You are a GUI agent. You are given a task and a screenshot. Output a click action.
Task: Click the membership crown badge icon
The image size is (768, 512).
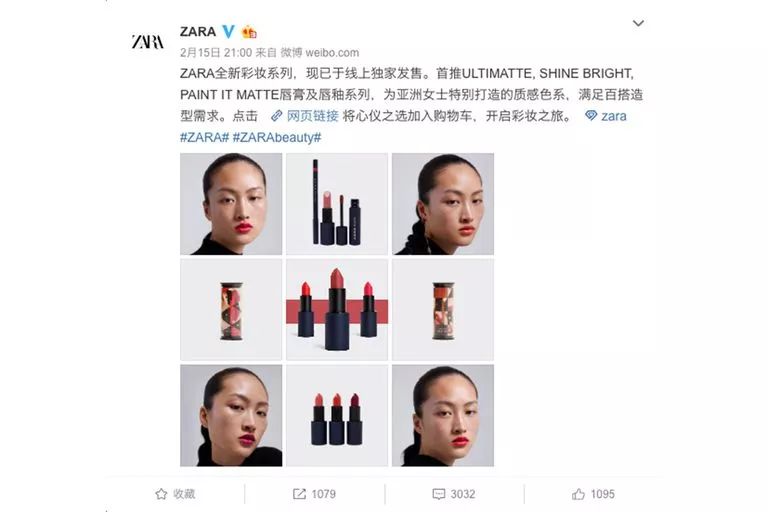249,32
